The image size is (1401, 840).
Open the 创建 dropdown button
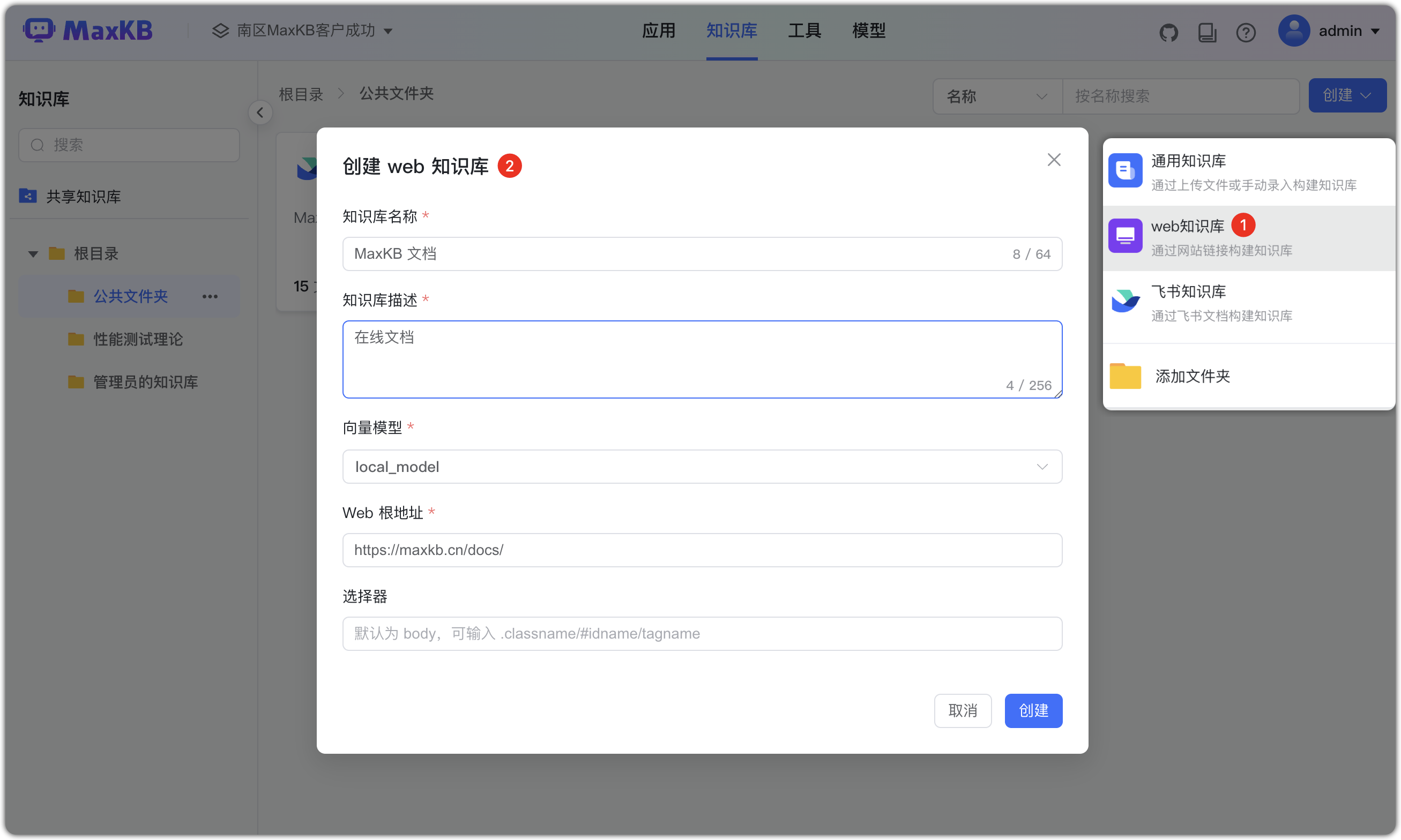tap(1347, 95)
